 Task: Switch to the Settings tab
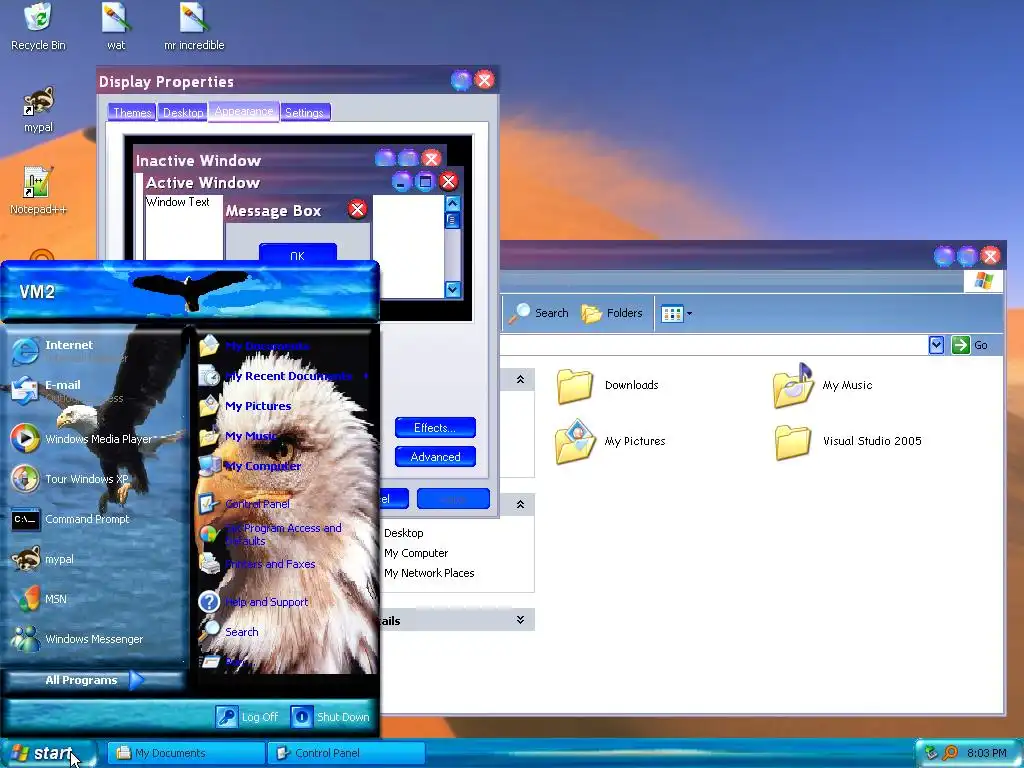tap(304, 112)
